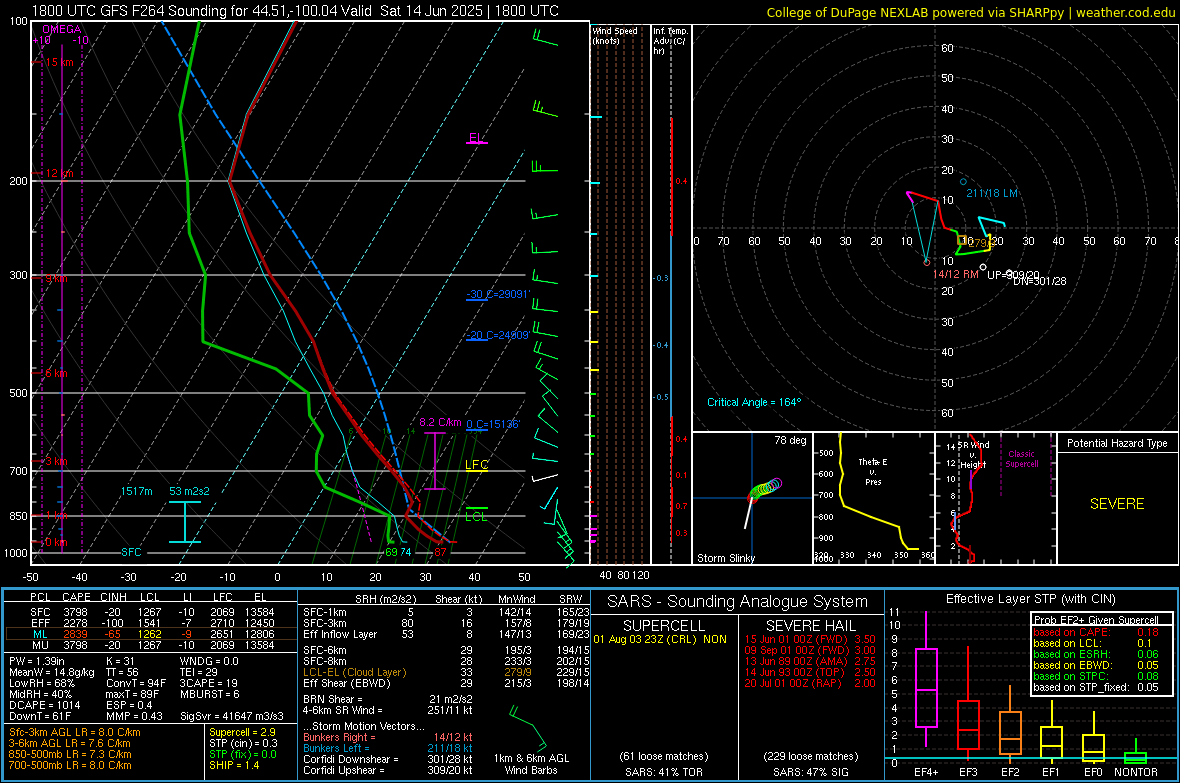Click the 'Theta-E v. Pres' panel label

pyautogui.click(x=873, y=471)
